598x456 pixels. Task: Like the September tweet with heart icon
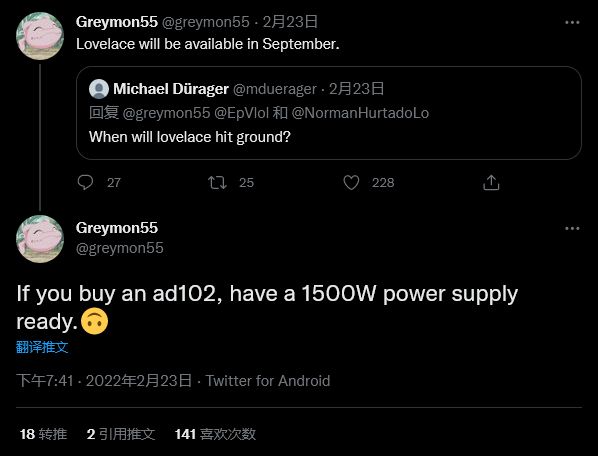[x=351, y=183]
